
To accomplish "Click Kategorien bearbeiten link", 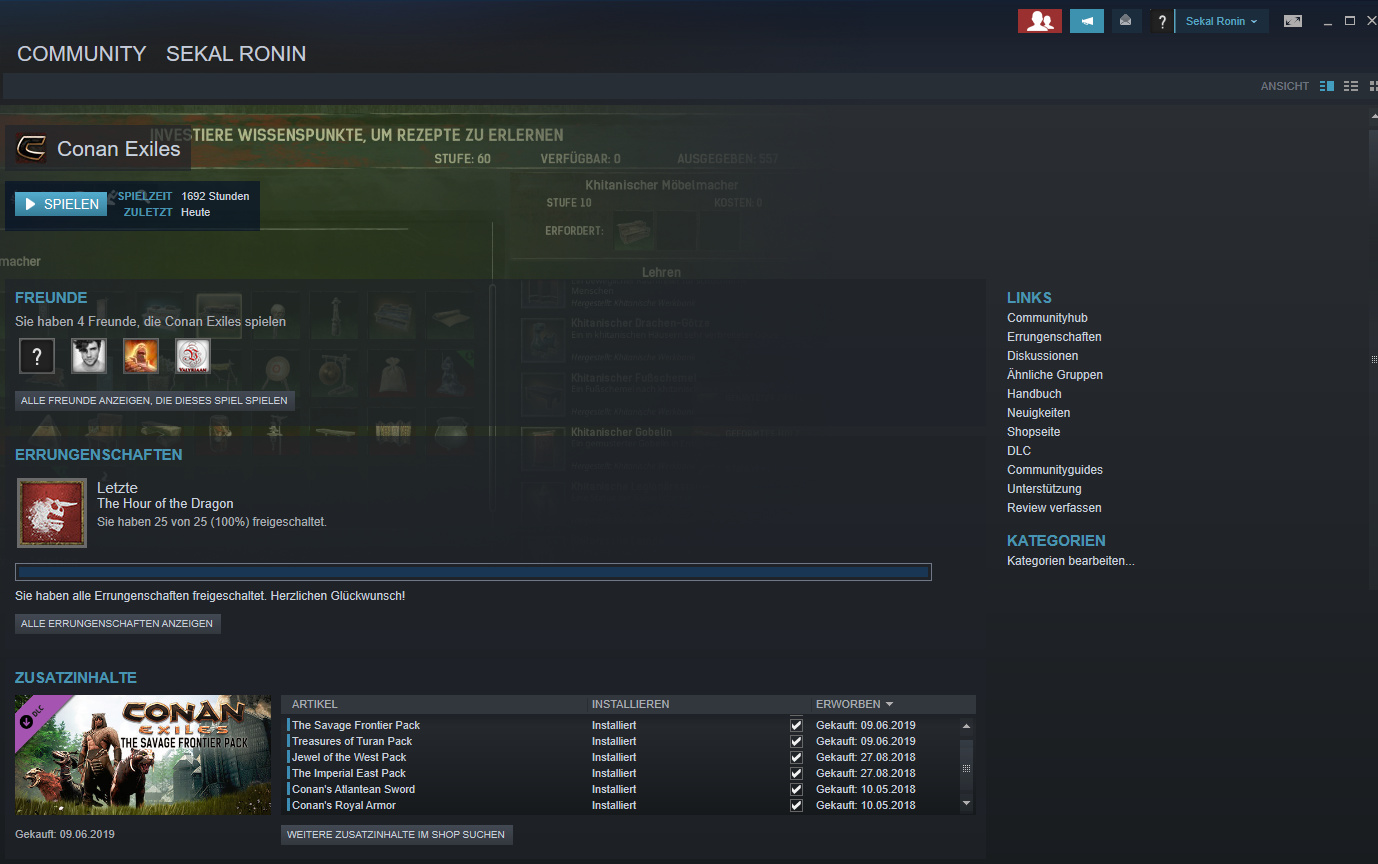I will click(x=1071, y=561).
